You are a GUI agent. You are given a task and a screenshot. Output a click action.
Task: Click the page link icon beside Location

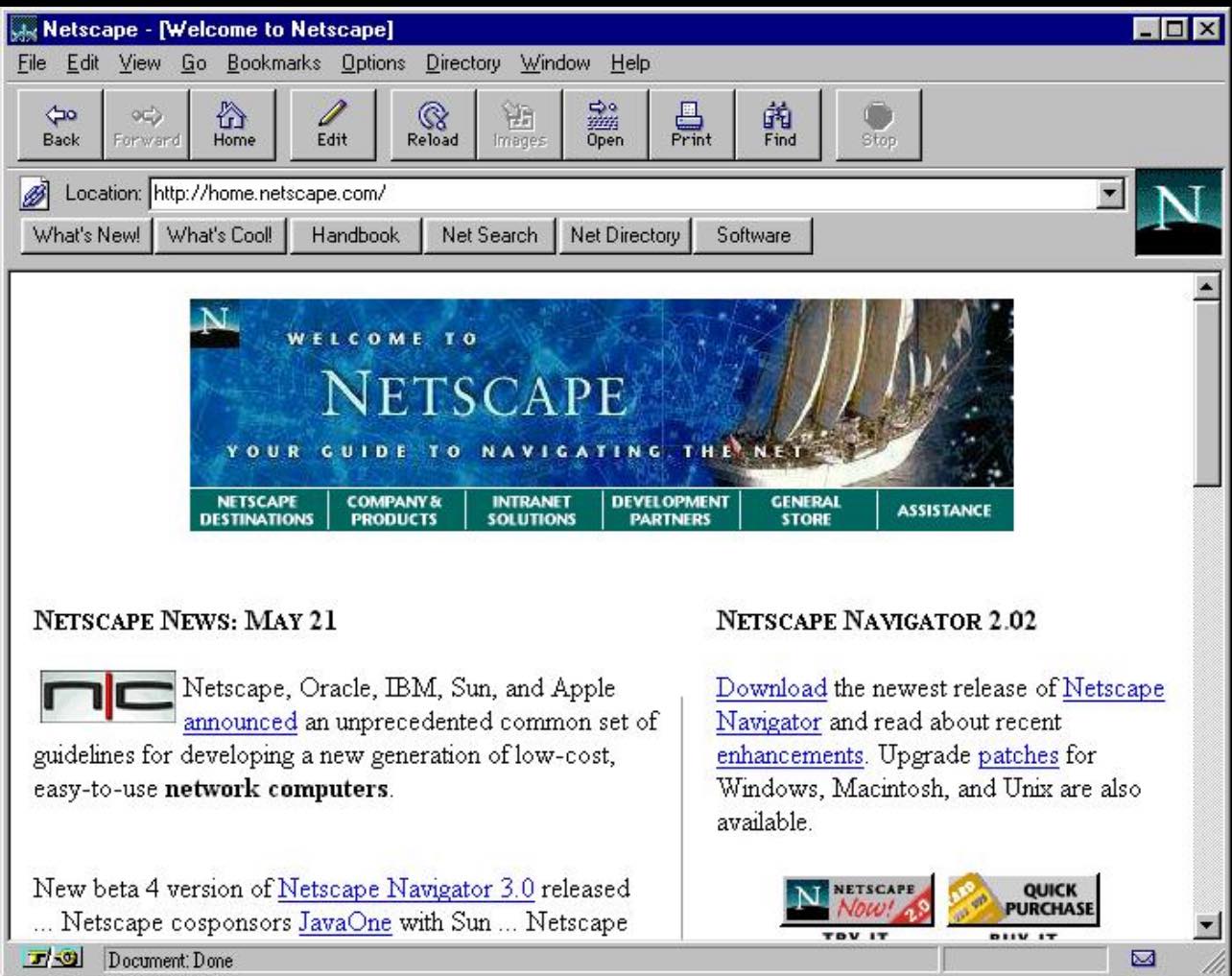35,194
